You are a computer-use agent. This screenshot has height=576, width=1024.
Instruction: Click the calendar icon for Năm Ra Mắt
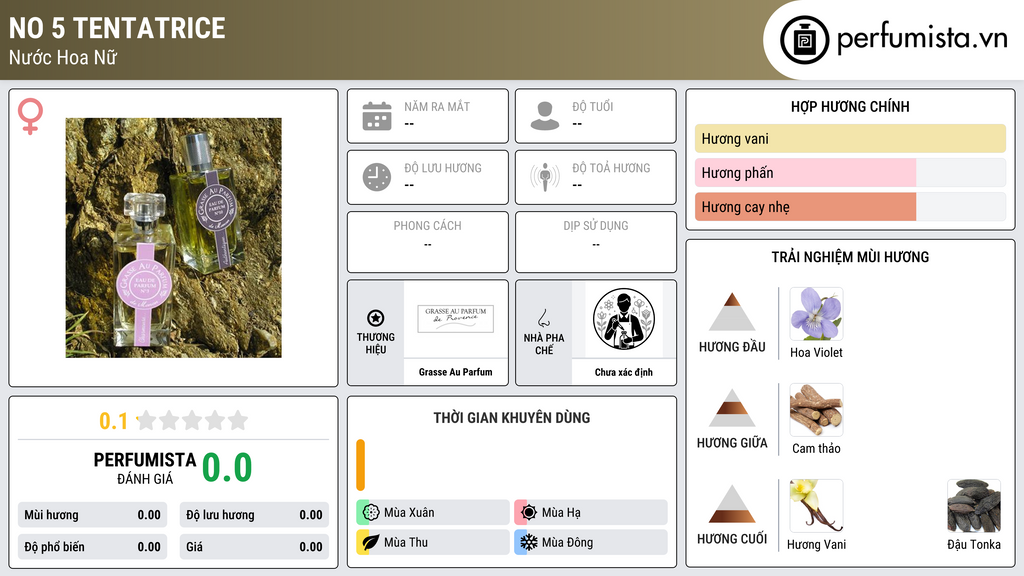pyautogui.click(x=377, y=116)
